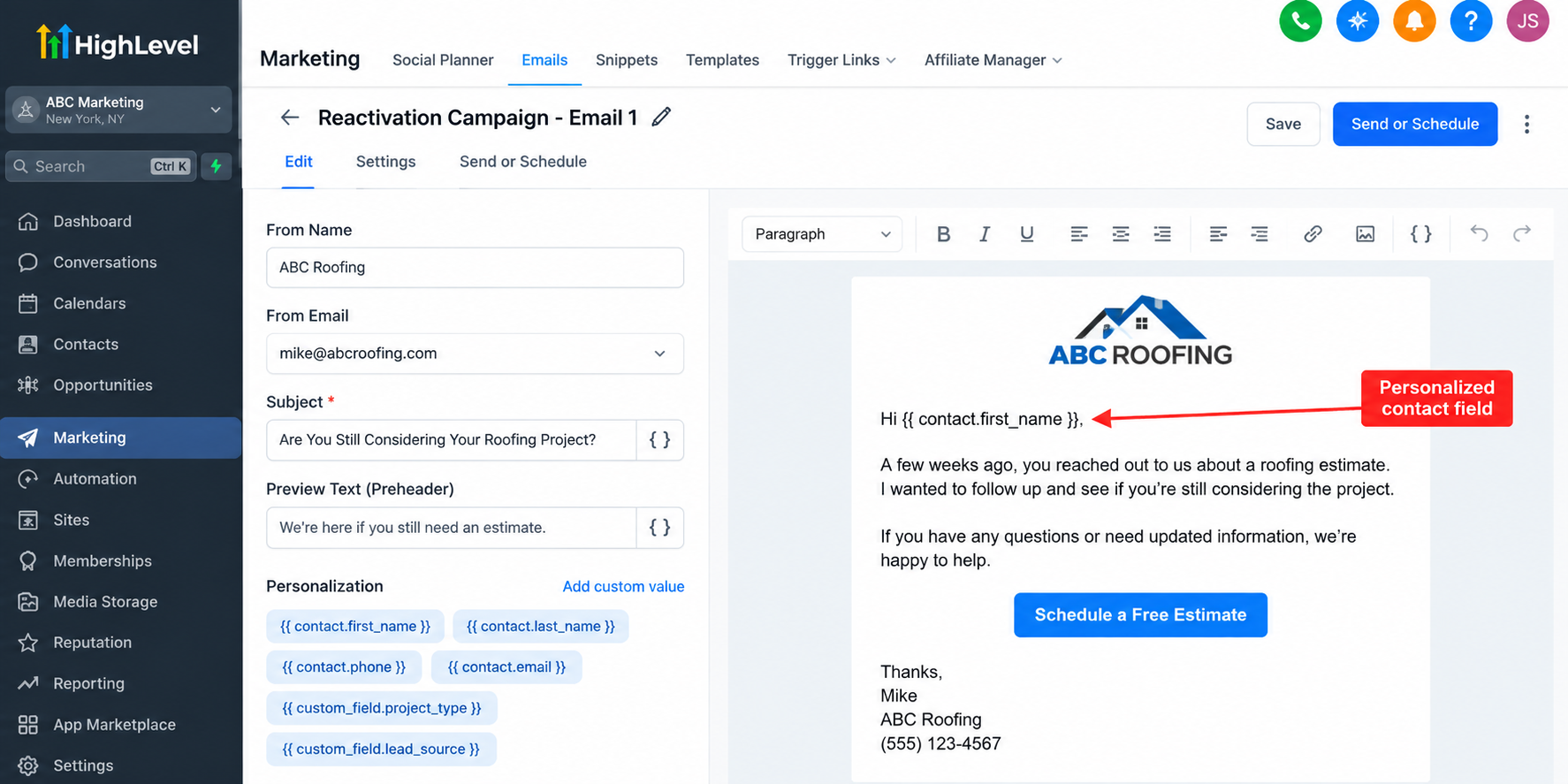Insert the contact.last_name personalization chip
Screen dimensions: 1568x784
click(541, 627)
